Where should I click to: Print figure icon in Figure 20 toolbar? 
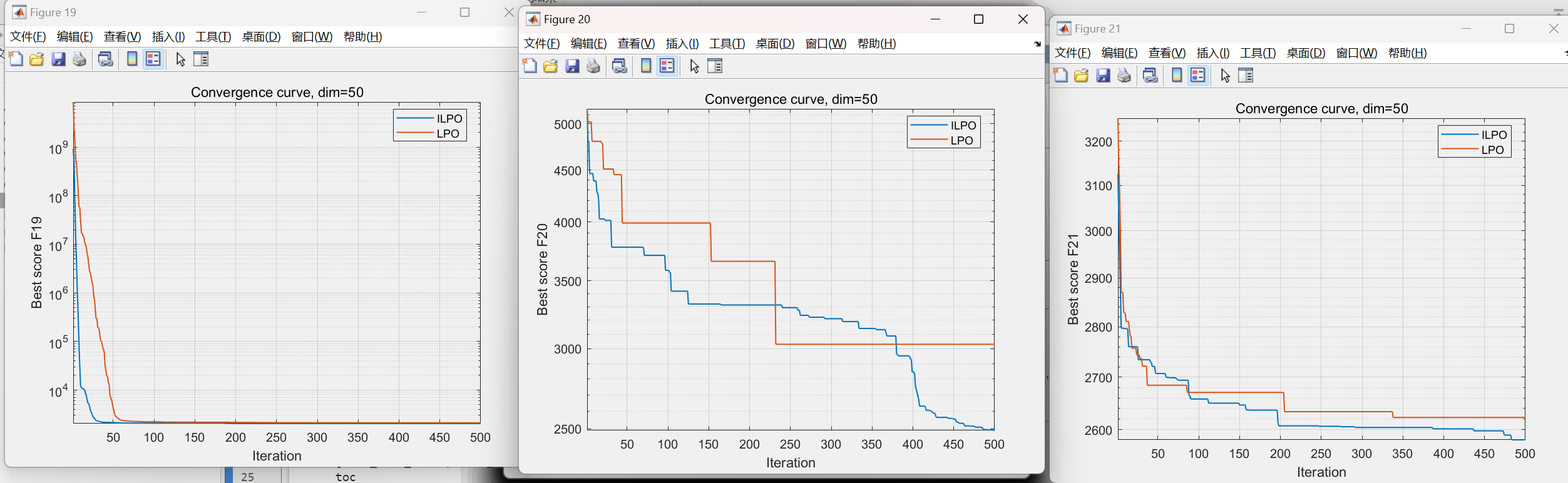(593, 66)
